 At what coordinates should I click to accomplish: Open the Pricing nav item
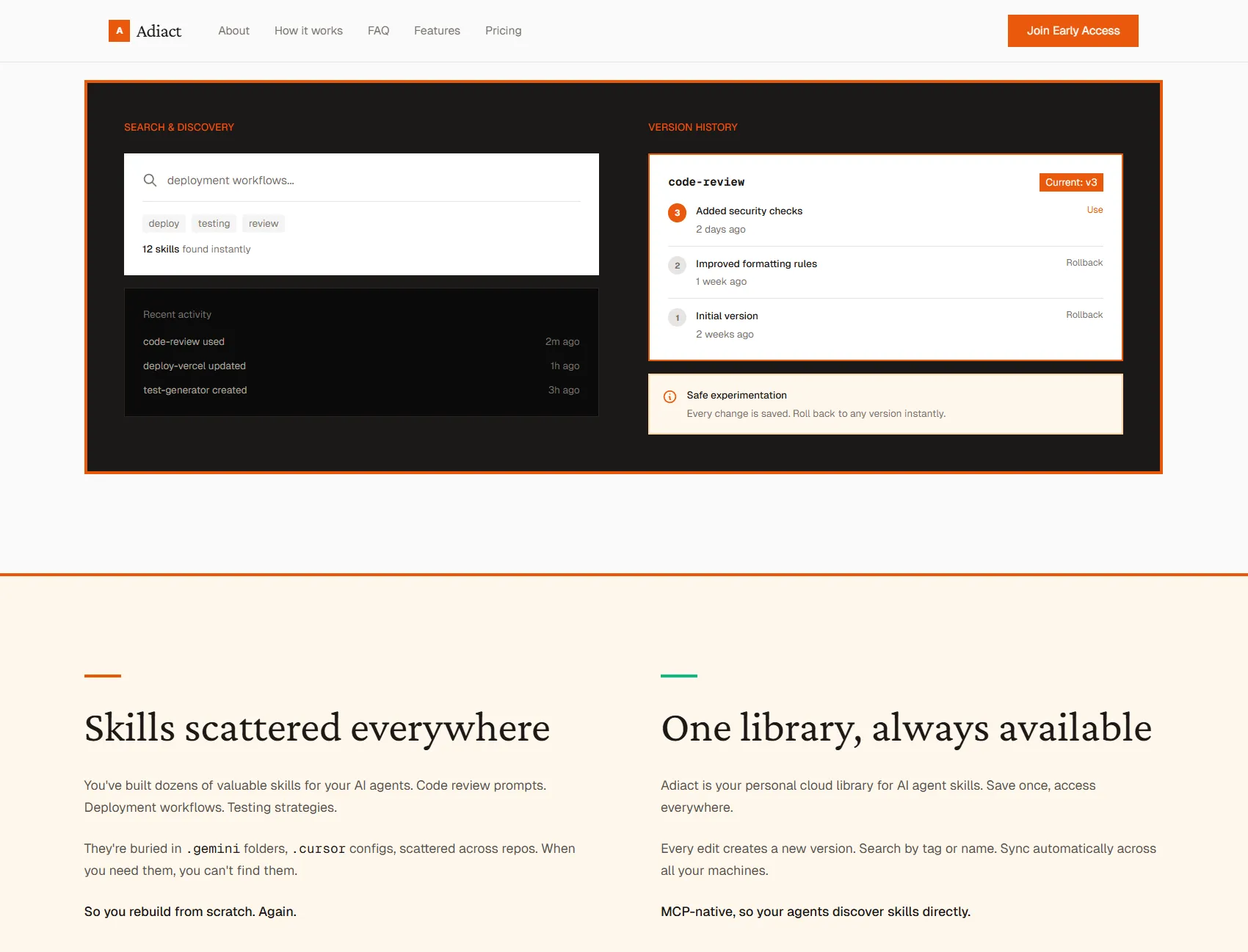[x=503, y=31]
